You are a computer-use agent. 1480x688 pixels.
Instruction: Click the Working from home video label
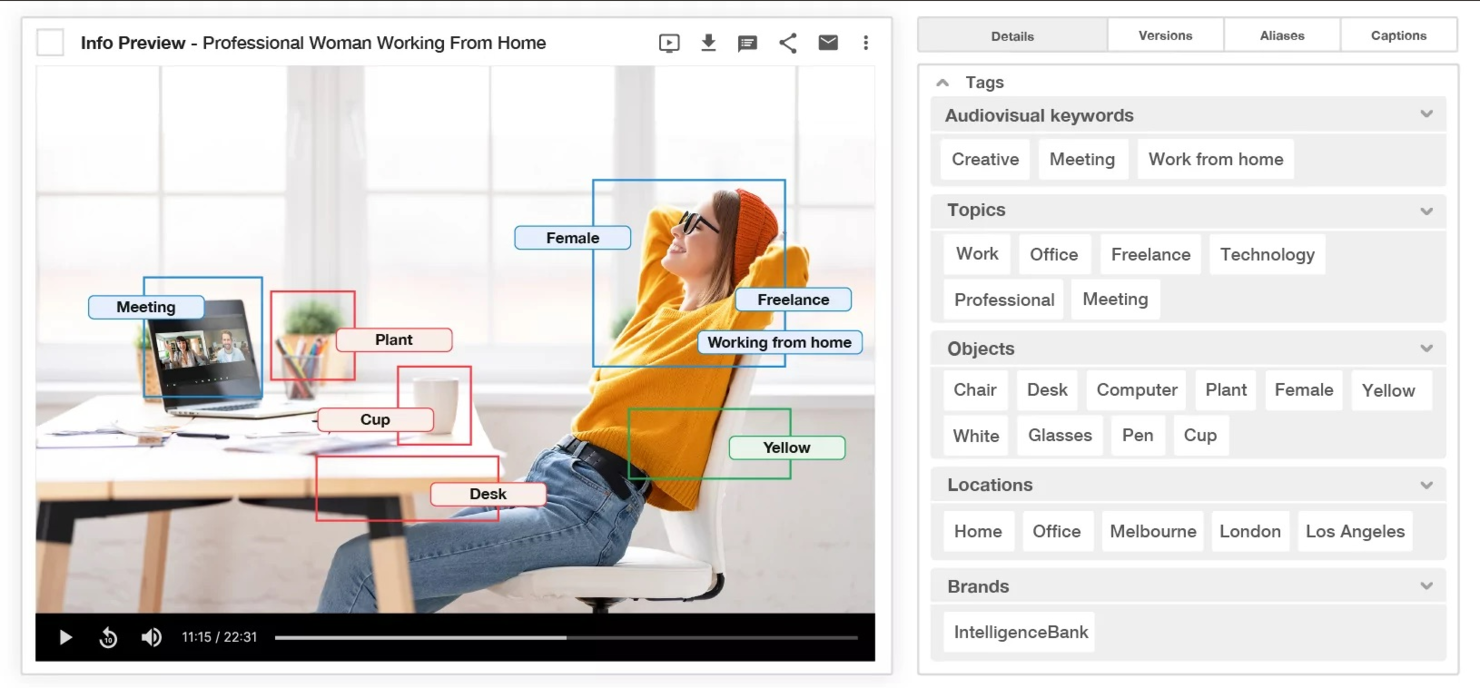(x=780, y=342)
